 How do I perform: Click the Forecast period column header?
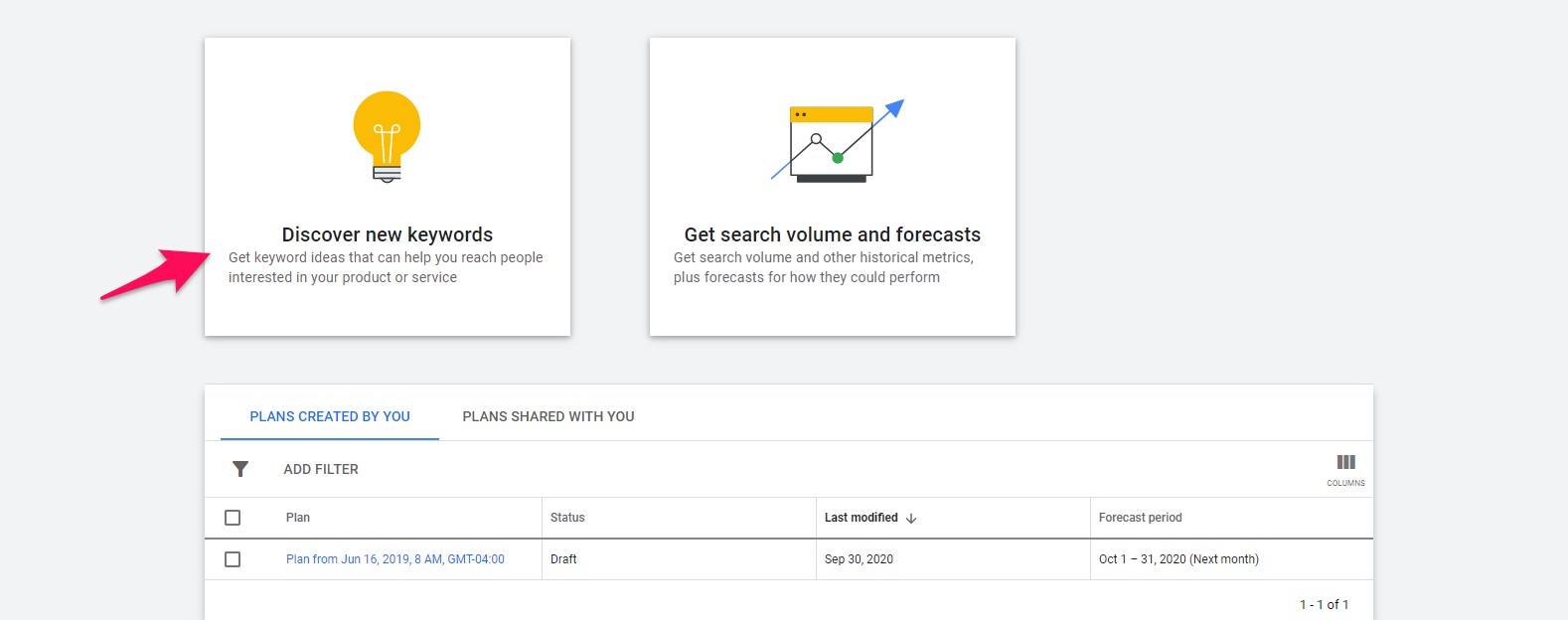coord(1140,518)
